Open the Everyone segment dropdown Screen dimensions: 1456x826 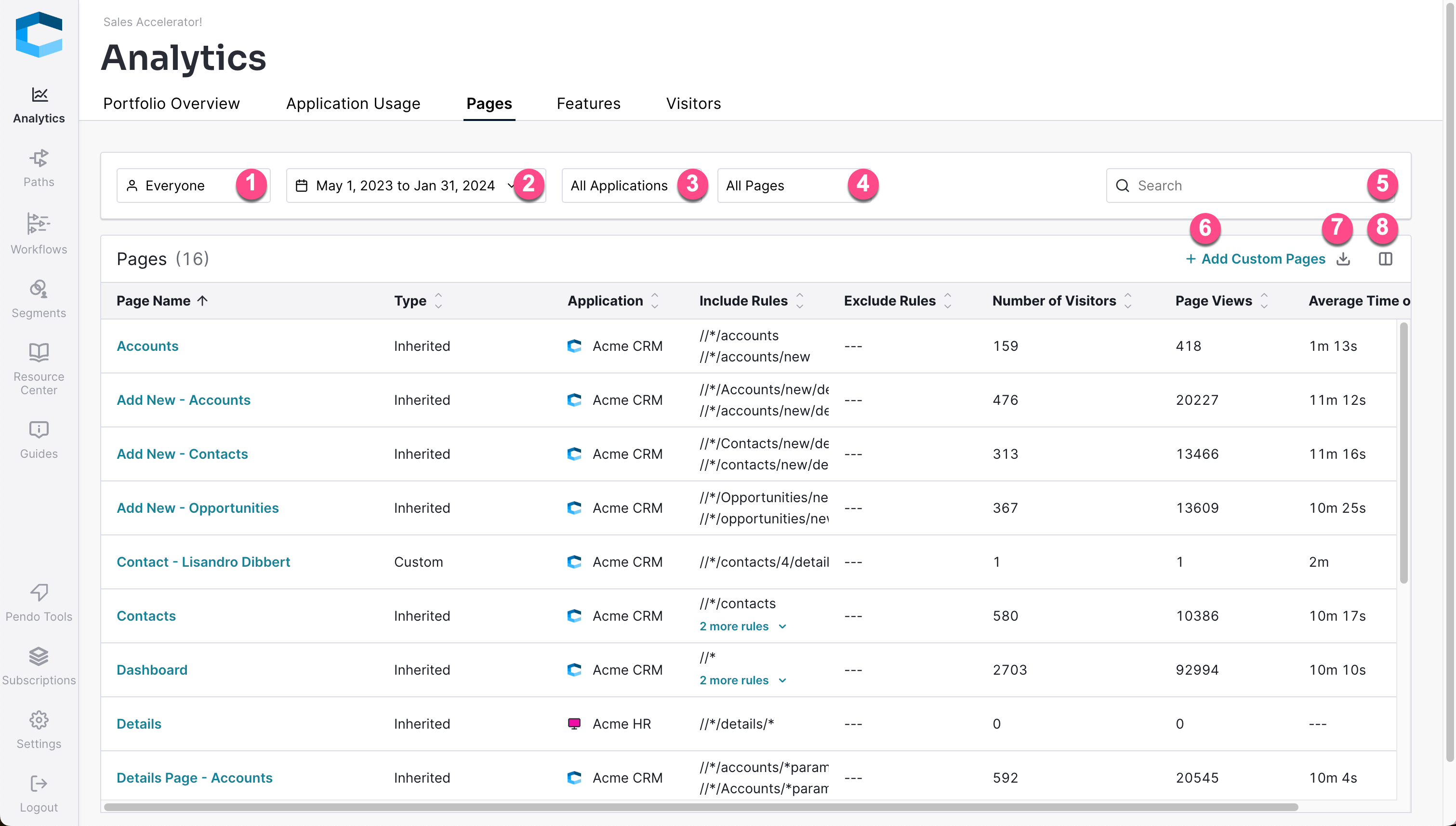[193, 186]
